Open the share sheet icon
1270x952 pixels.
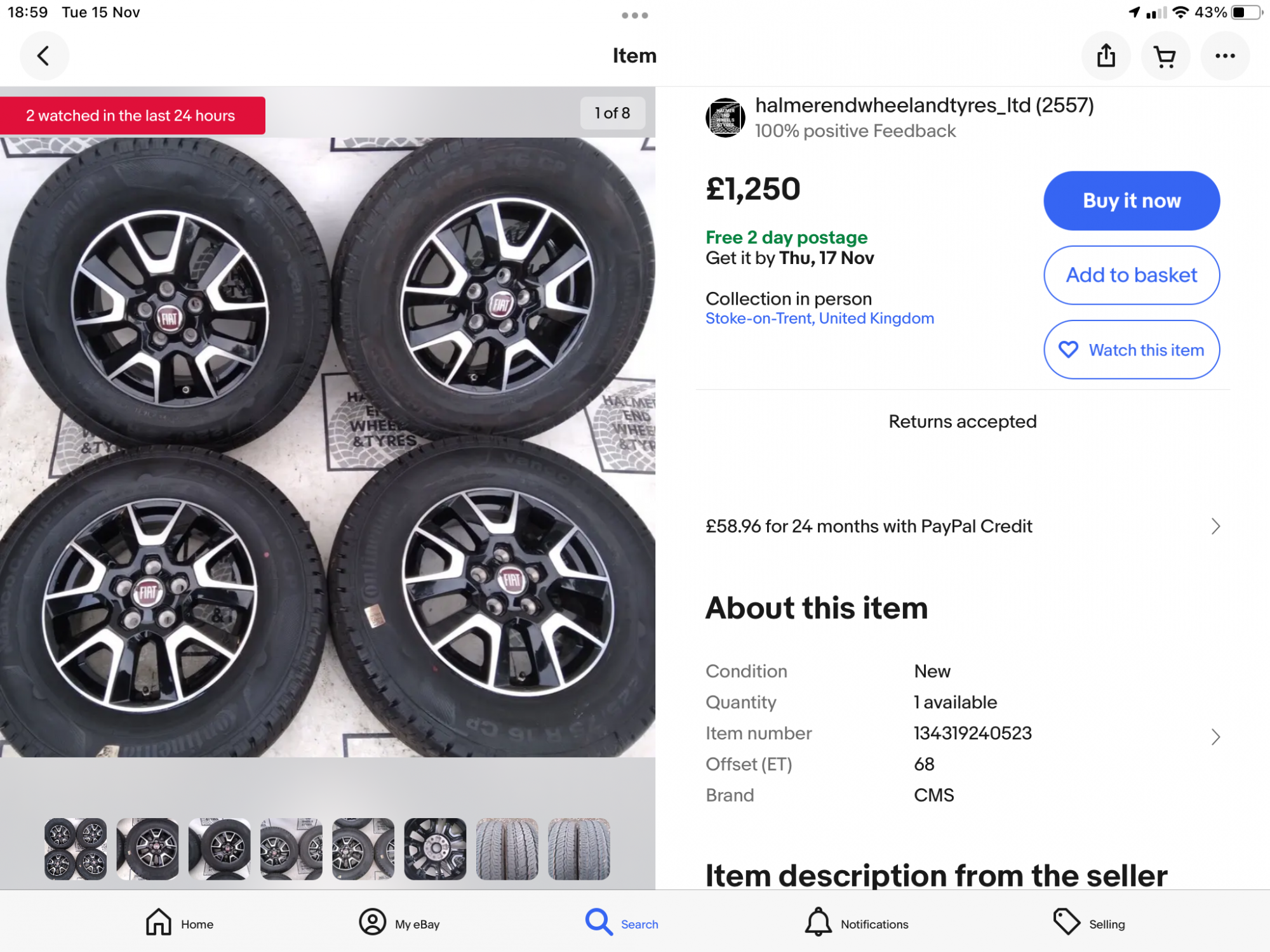tap(1106, 56)
